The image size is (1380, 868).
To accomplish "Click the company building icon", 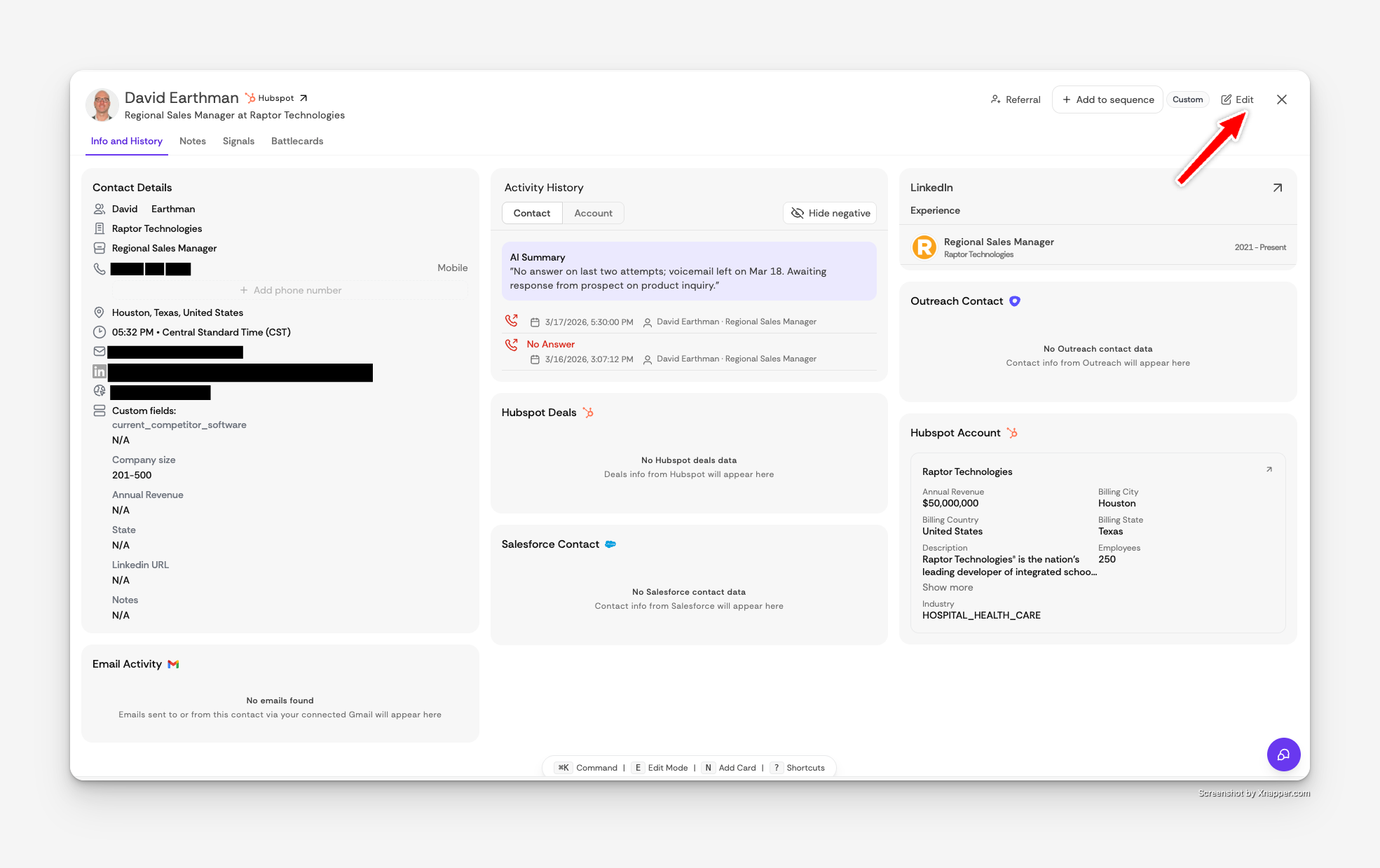I will (99, 228).
